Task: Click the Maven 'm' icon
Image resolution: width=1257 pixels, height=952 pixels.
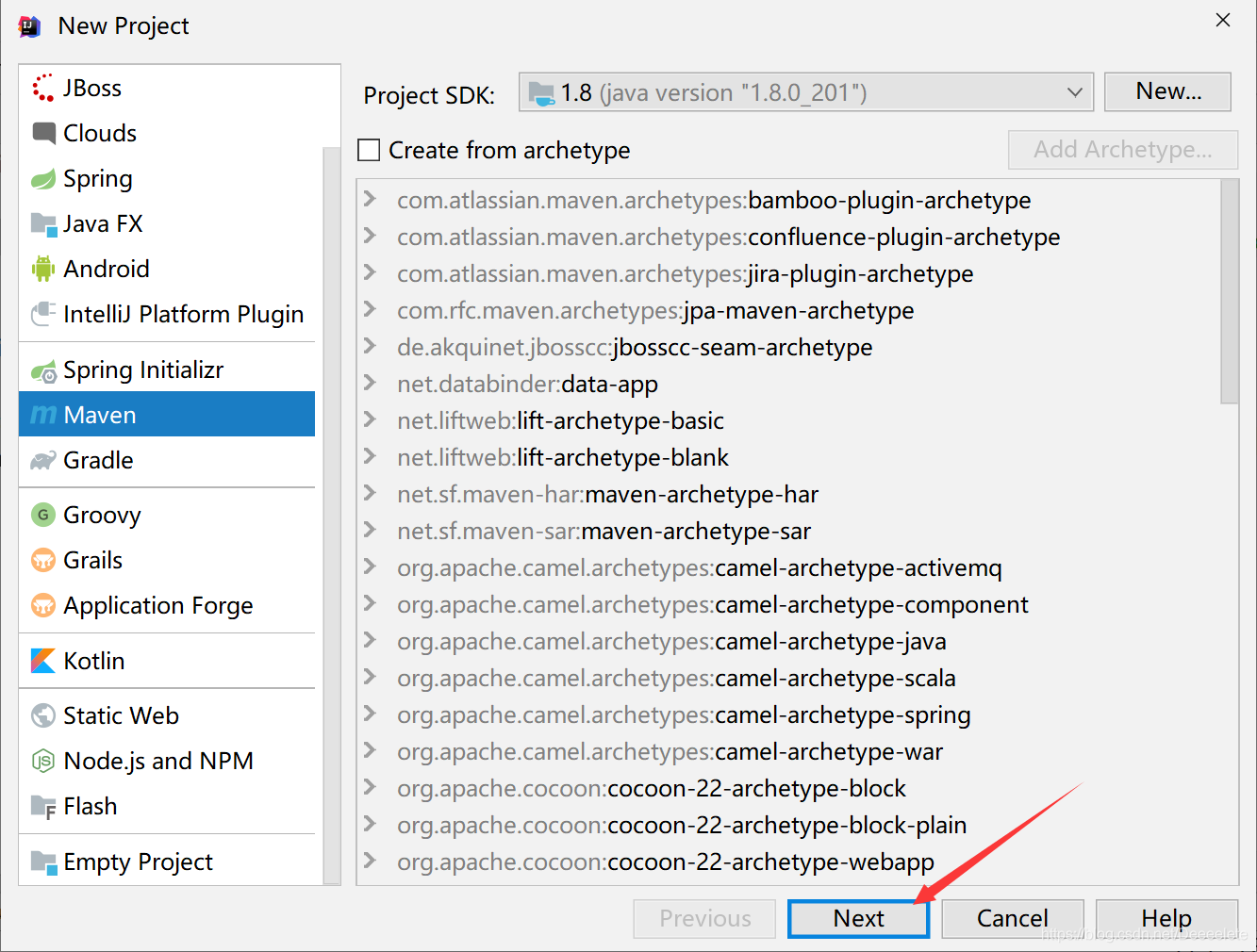Action: [43, 415]
